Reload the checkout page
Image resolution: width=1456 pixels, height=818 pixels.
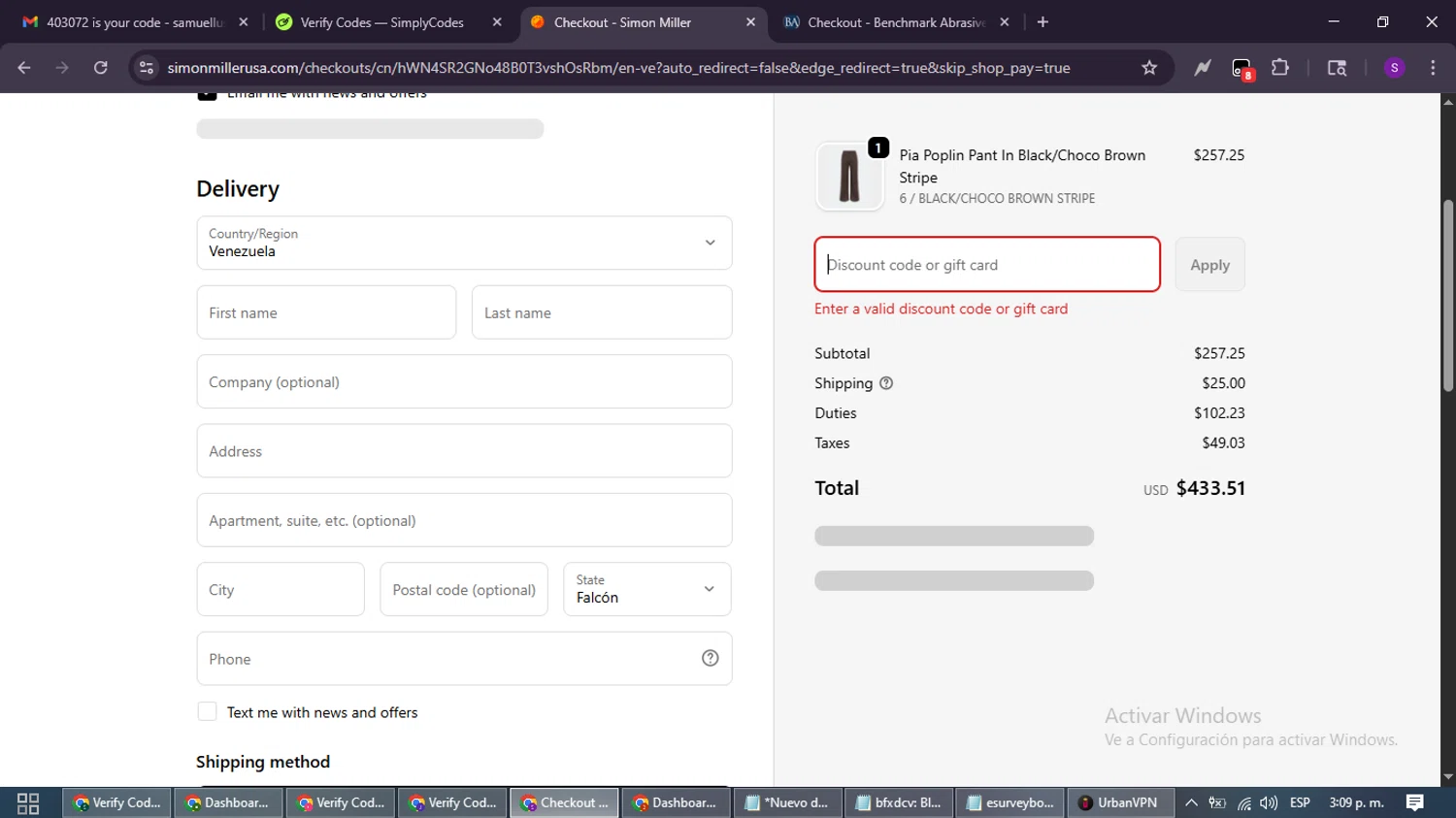coord(100,68)
